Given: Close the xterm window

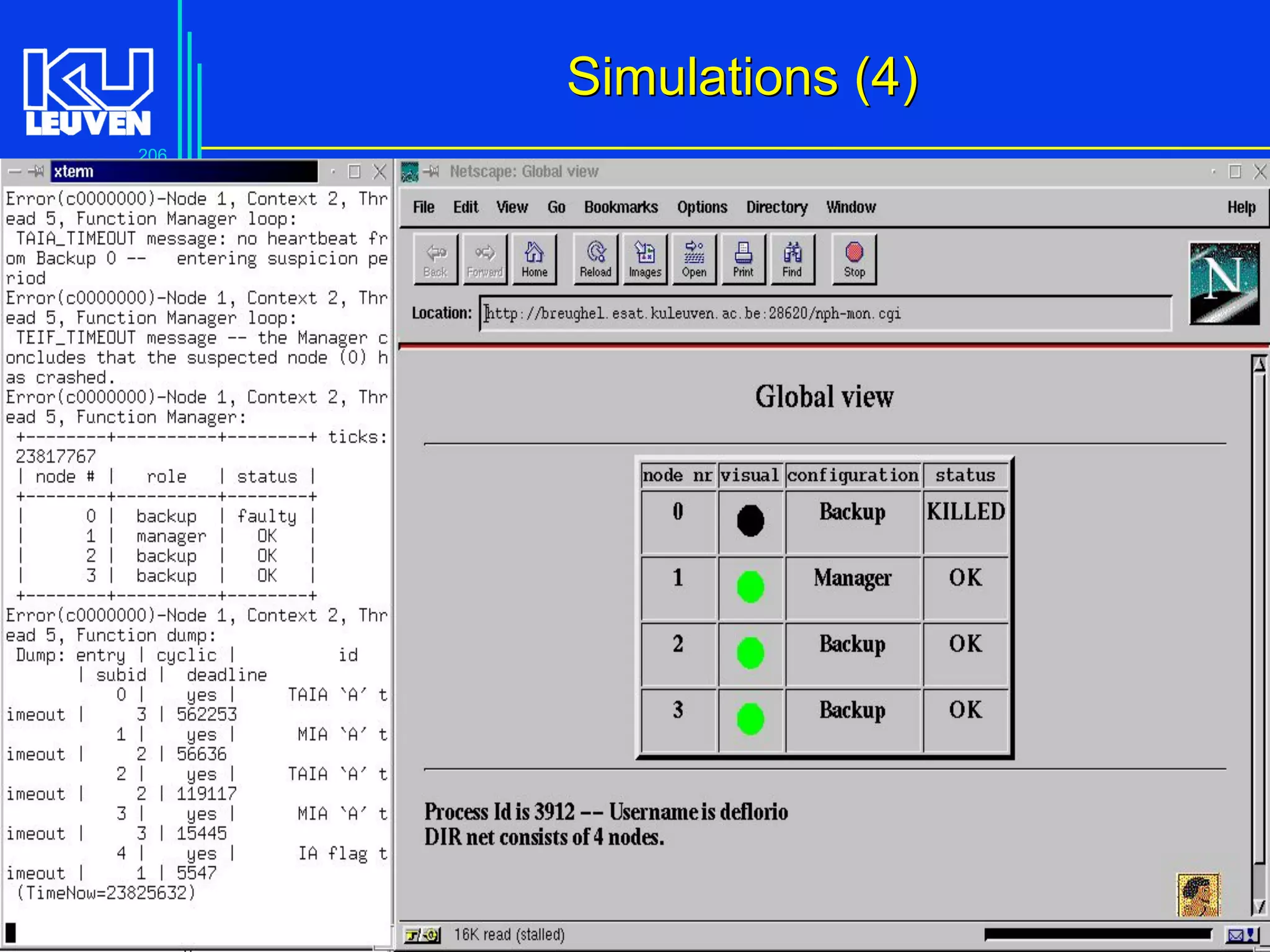Looking at the screenshot, I should coord(380,172).
